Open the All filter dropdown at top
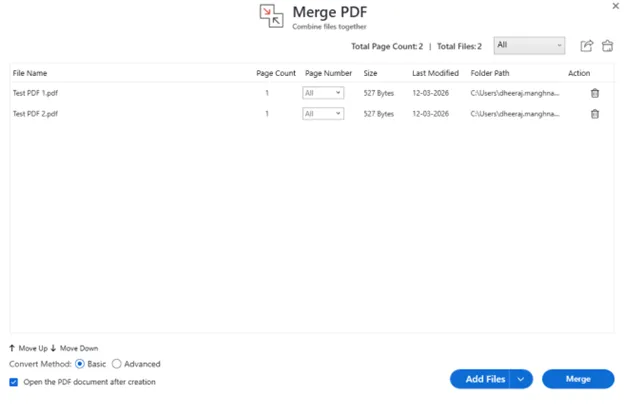624x413 pixels. pos(529,46)
